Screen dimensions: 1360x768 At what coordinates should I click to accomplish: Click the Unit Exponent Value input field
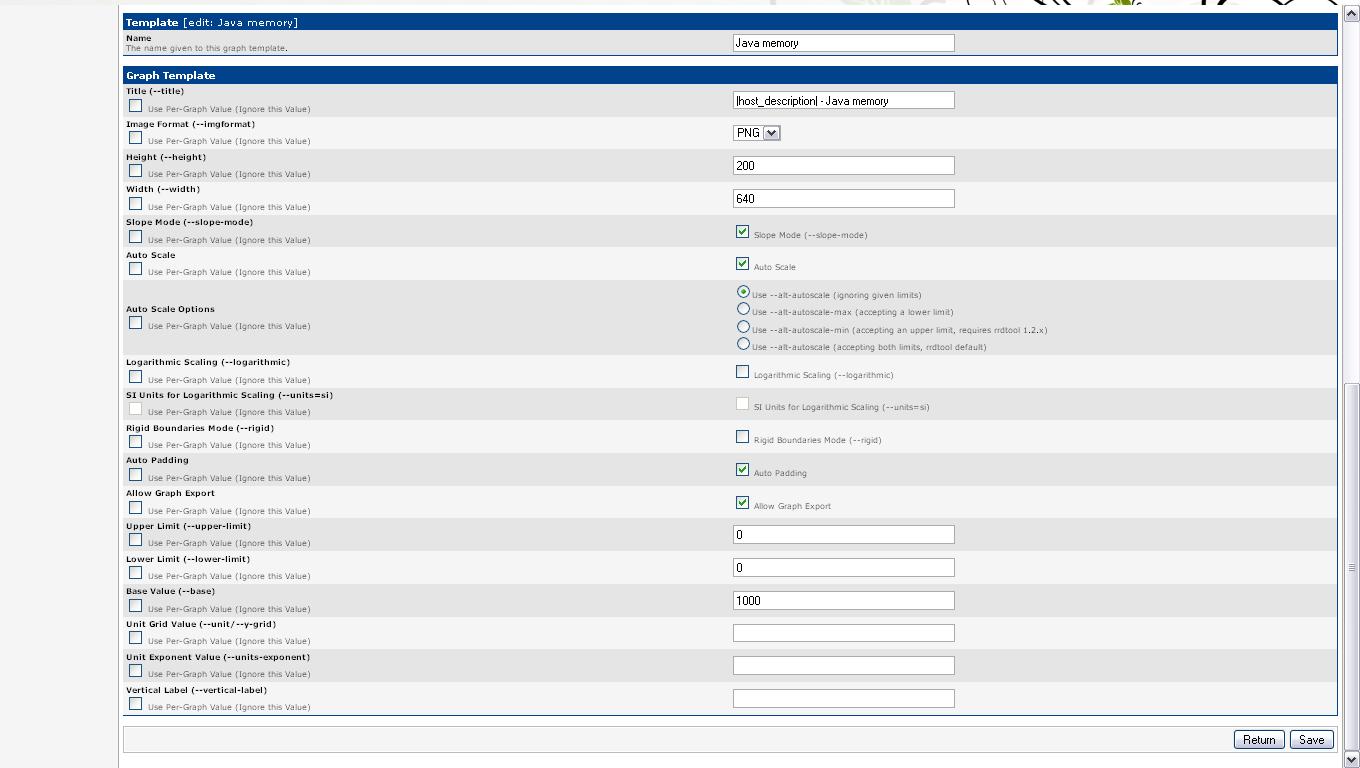coord(844,665)
